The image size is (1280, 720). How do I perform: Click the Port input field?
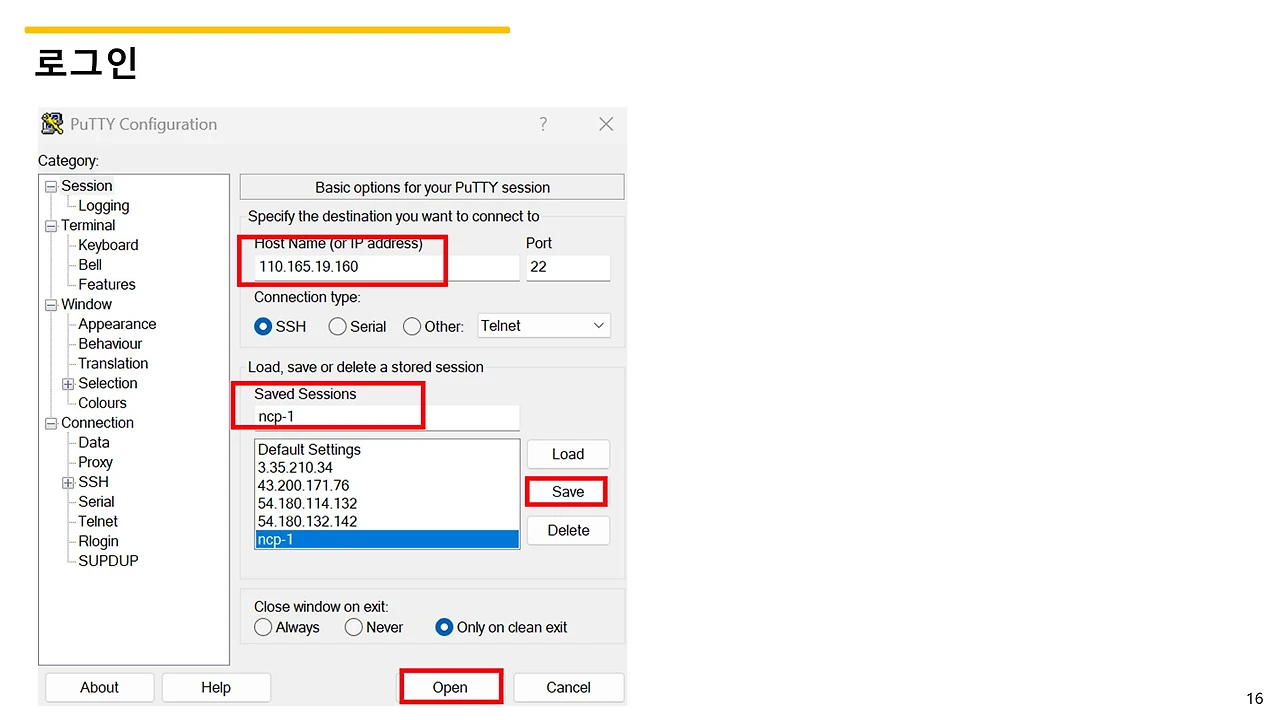(x=568, y=267)
